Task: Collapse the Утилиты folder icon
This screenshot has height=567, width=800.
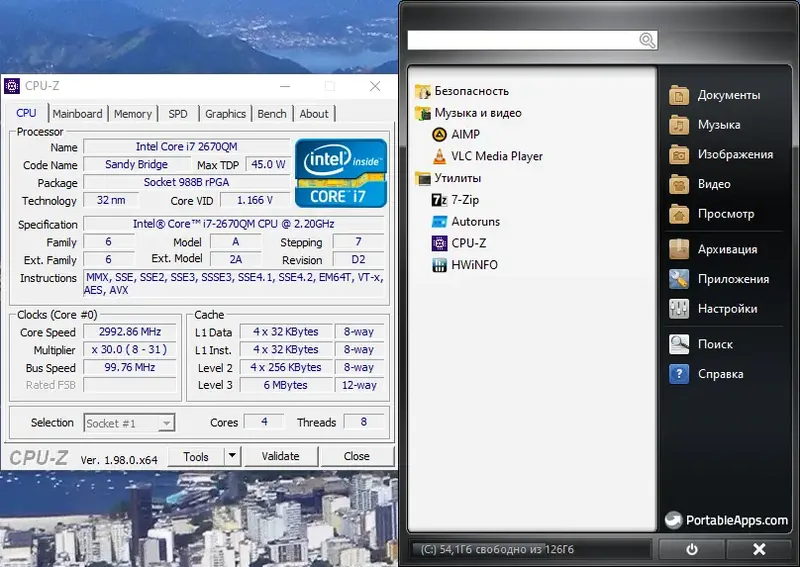Action: (x=422, y=179)
